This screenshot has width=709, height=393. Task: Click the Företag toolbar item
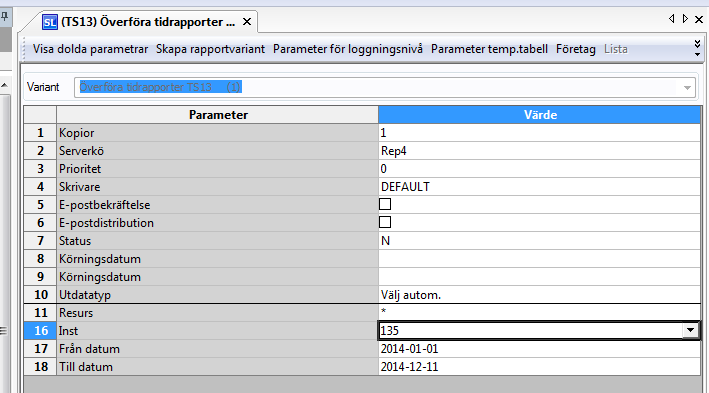576,49
